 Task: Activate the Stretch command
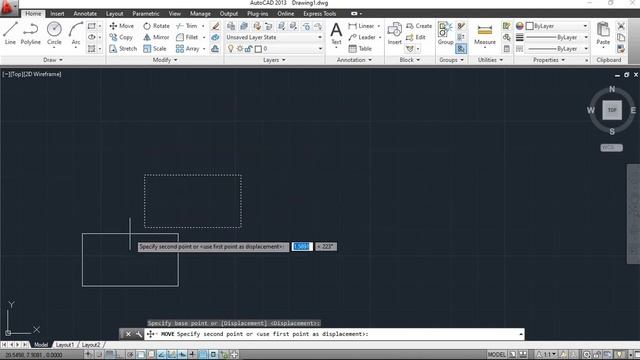(x=123, y=49)
